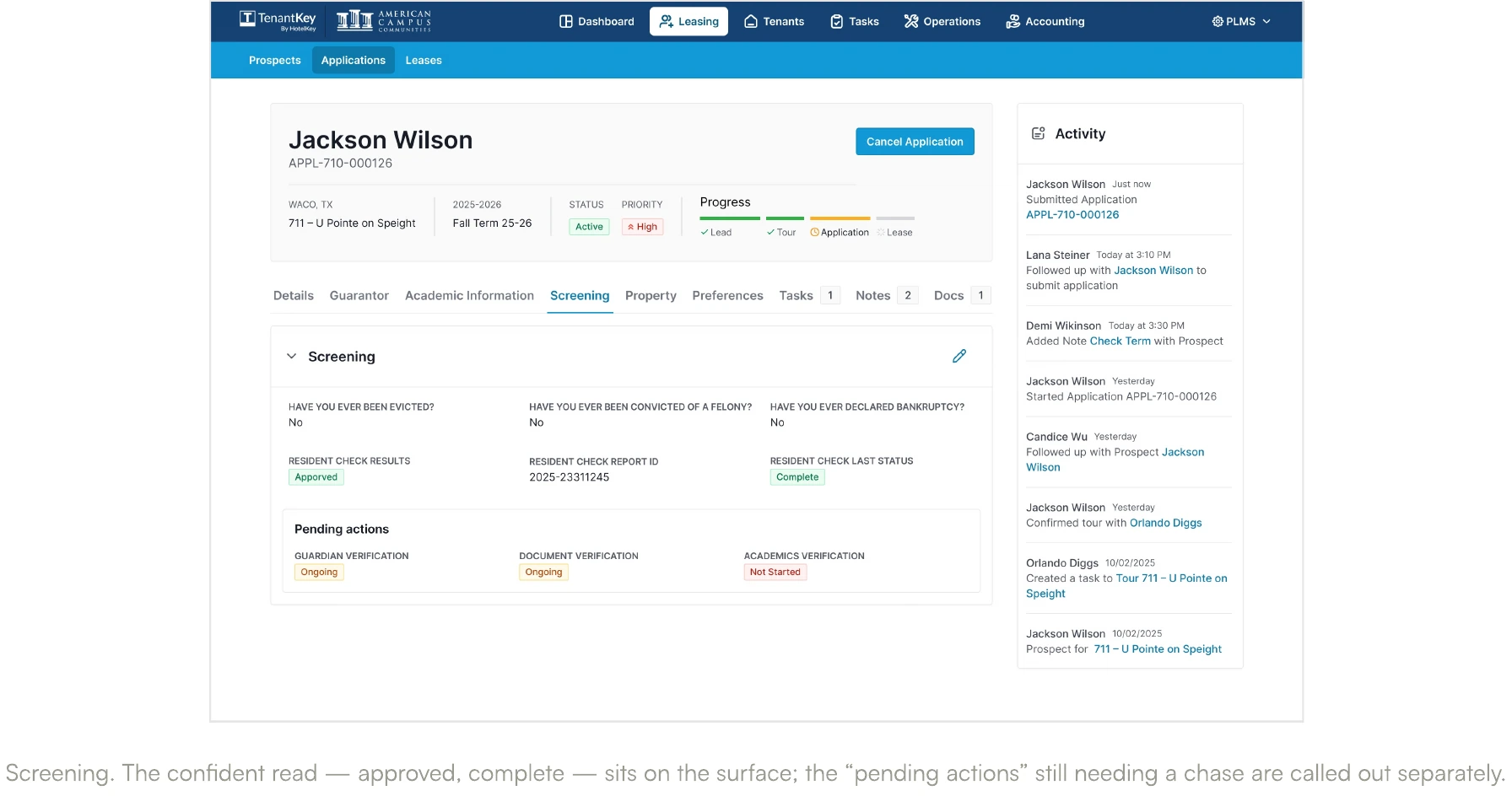Click the Pending actions heading
This screenshot has height=796, width=1512.
pos(342,530)
